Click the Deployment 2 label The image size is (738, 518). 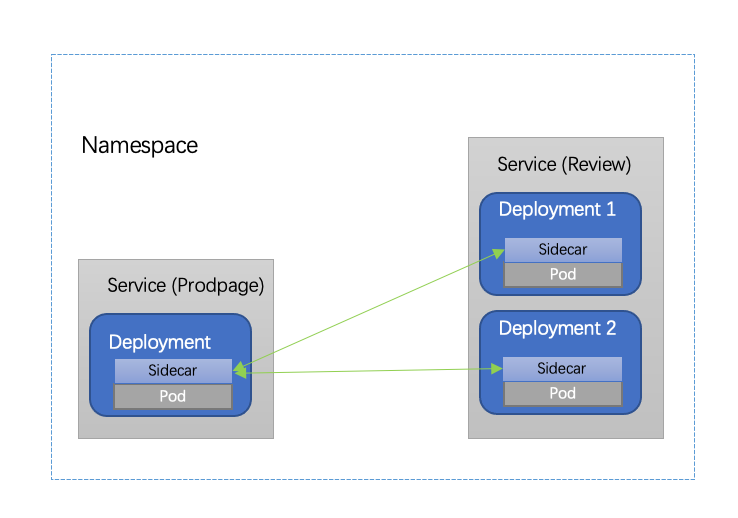[557, 329]
